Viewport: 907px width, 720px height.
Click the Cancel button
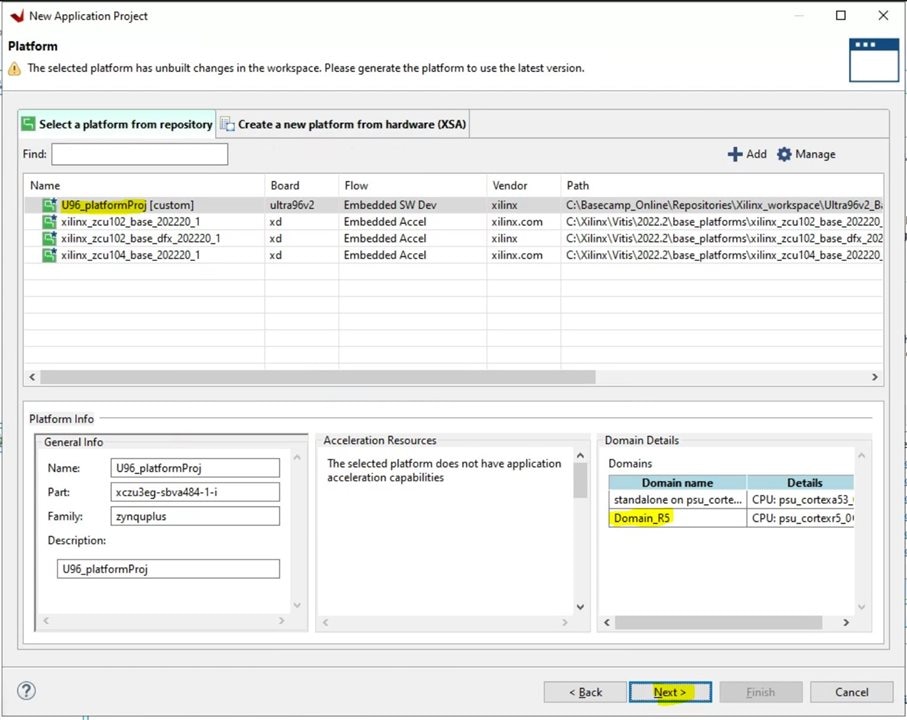pyautogui.click(x=851, y=692)
